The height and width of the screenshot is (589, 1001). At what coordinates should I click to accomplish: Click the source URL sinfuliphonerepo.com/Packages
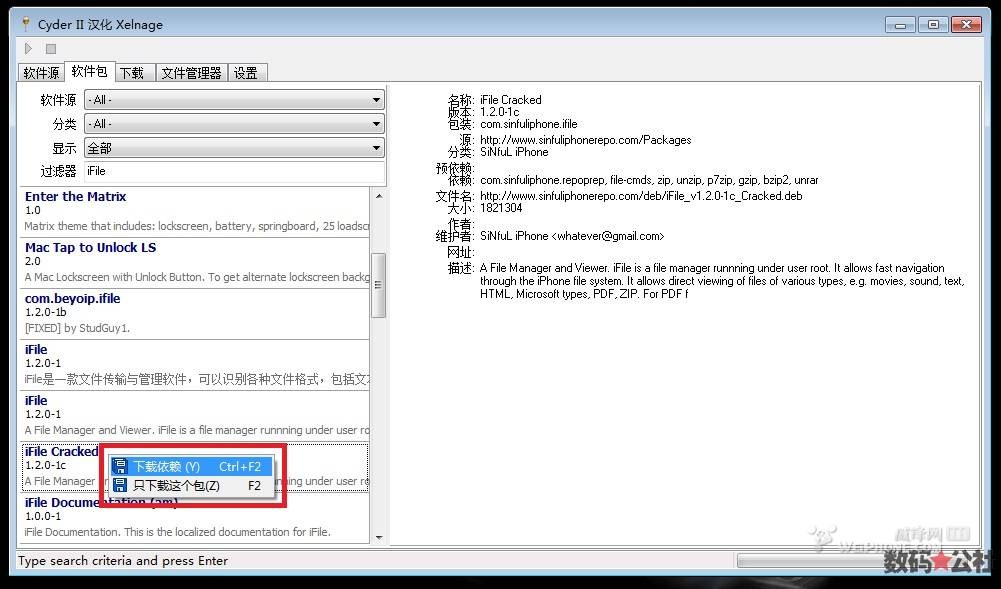tap(585, 140)
